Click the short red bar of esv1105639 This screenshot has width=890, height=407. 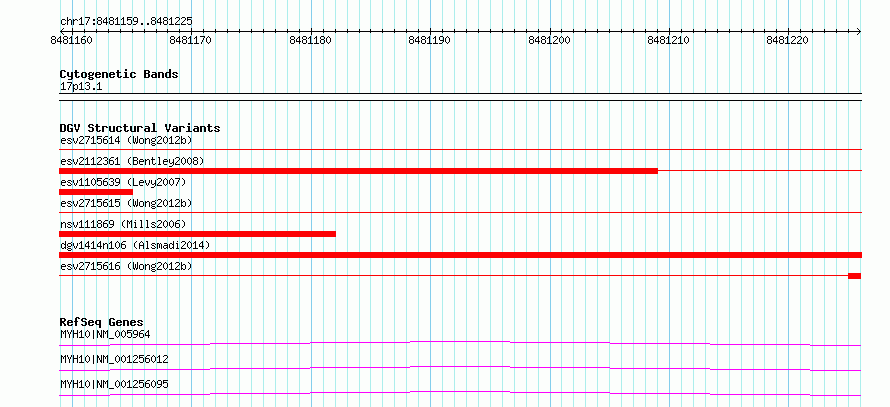tap(96, 192)
